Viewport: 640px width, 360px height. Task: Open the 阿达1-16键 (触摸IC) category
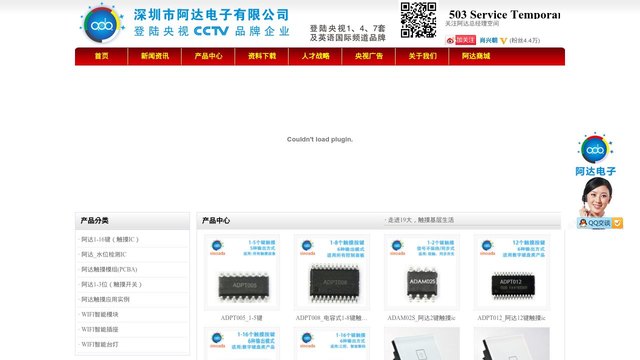[110, 240]
